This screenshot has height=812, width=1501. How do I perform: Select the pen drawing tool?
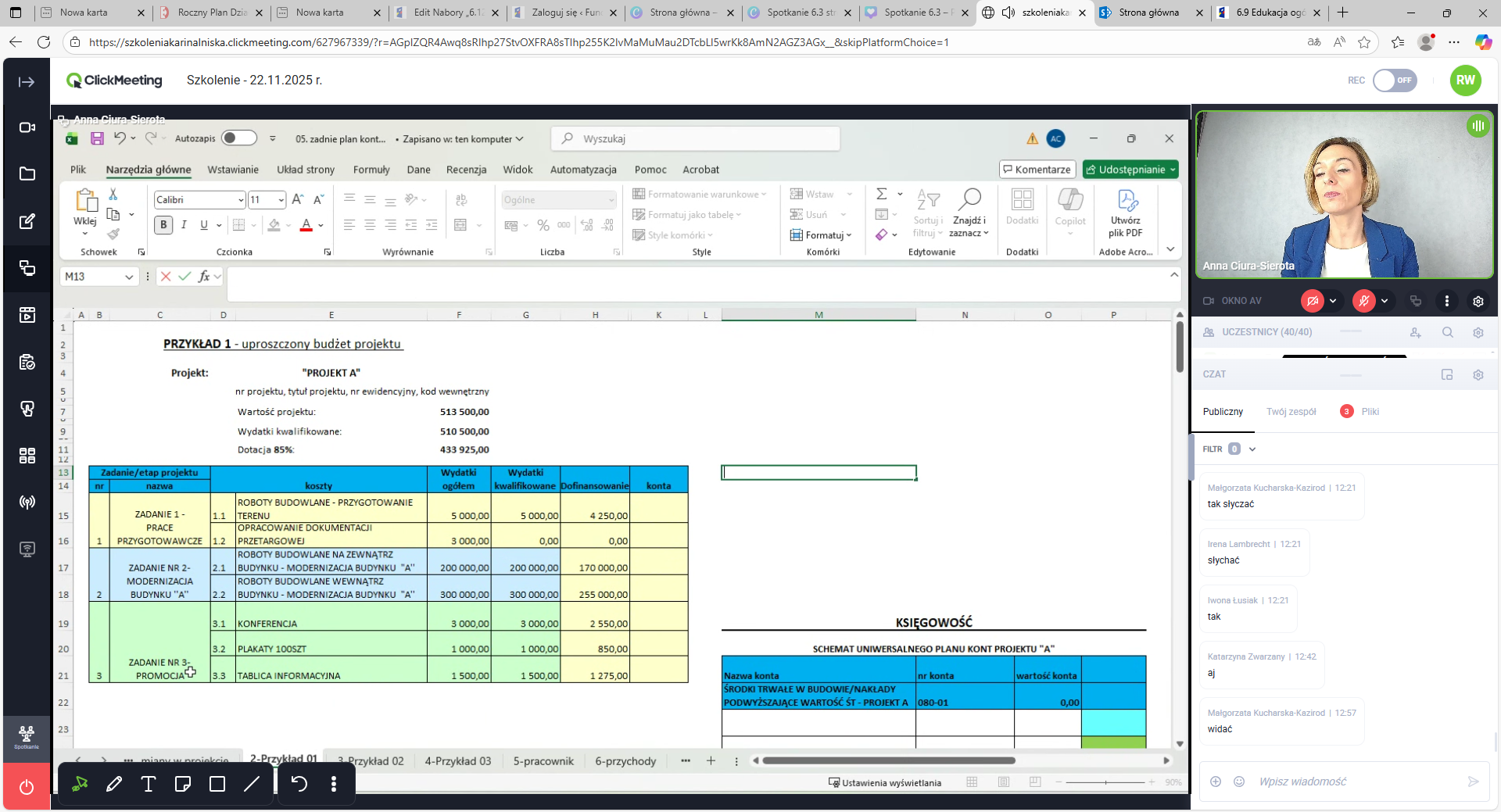tap(114, 784)
